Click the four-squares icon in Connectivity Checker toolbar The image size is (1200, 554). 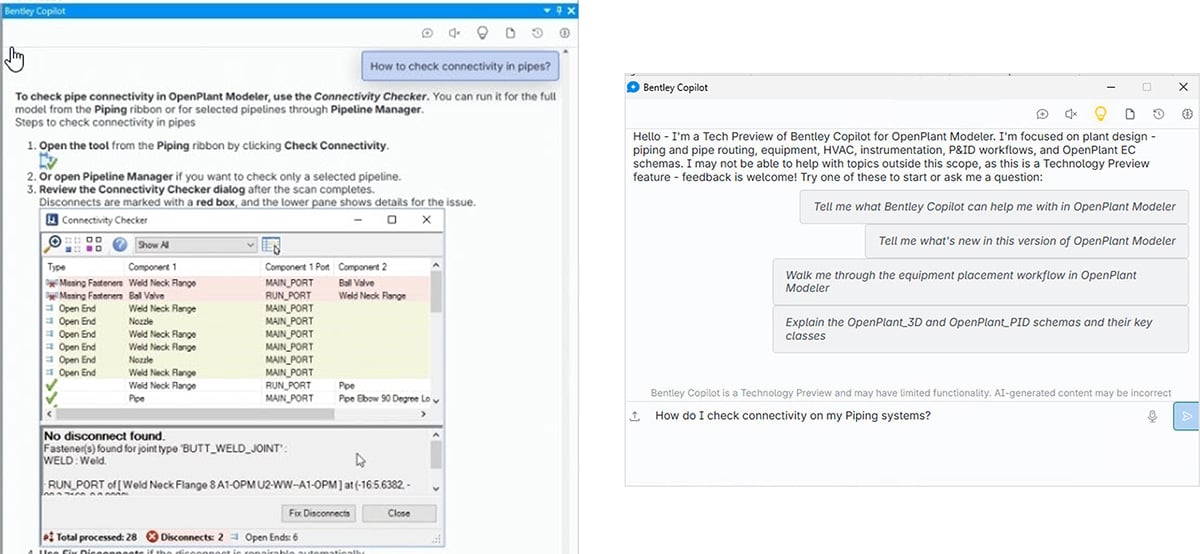coord(94,243)
